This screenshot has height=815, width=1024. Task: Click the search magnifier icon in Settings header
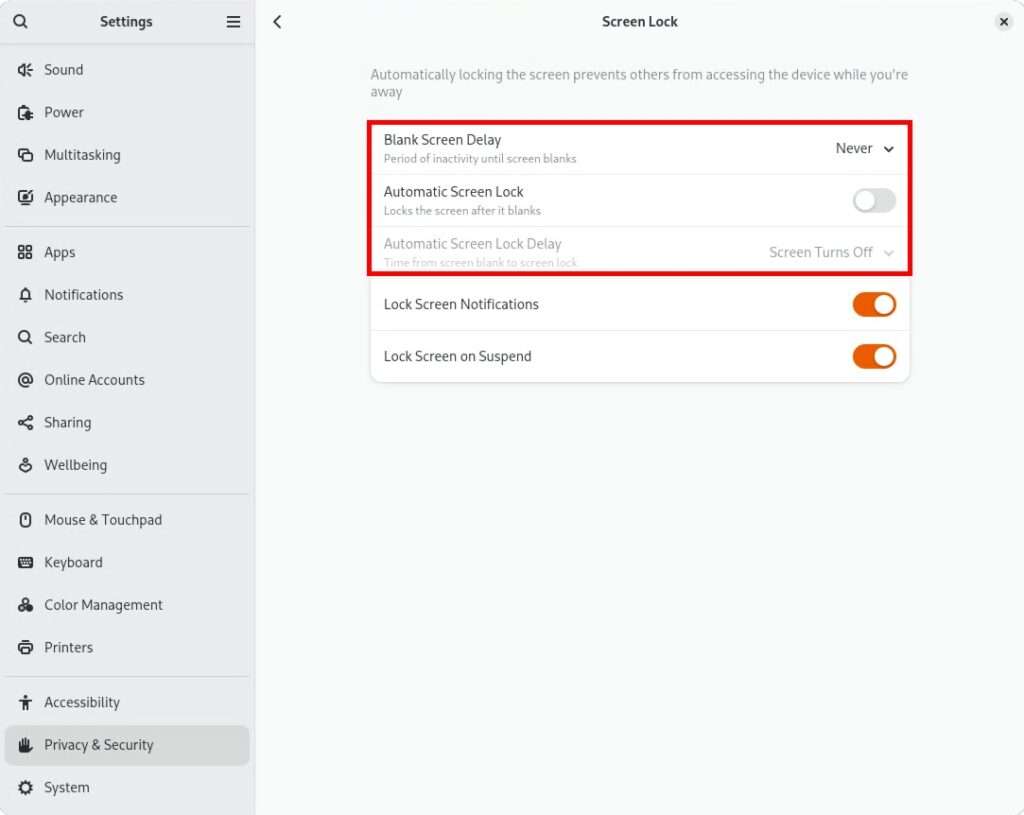[20, 22]
